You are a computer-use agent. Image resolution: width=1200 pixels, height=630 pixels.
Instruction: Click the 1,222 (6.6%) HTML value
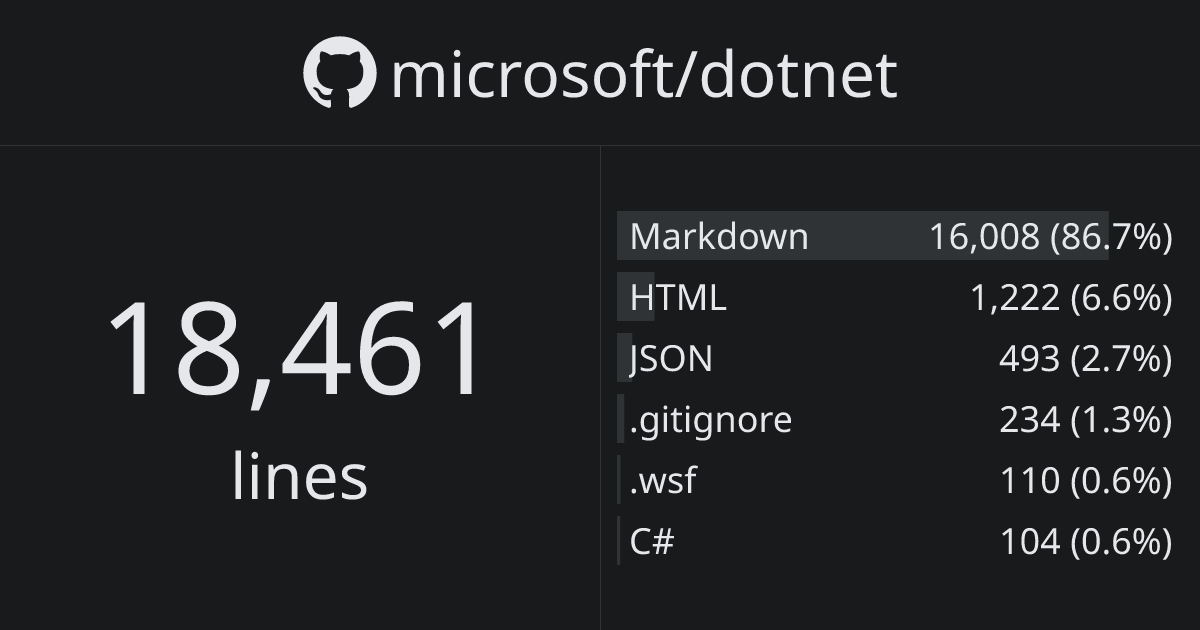coord(1071,298)
